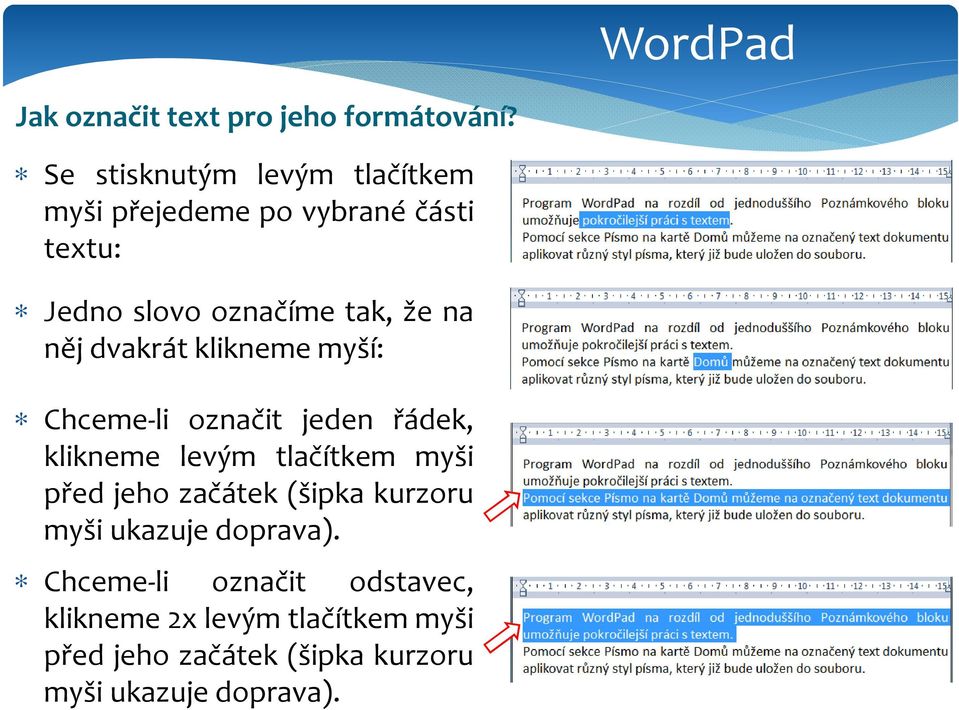Click highlighted line 'Pomocí sekce Písmo na kartě'
Image resolution: width=959 pixels, height=710 pixels.
coord(735,498)
